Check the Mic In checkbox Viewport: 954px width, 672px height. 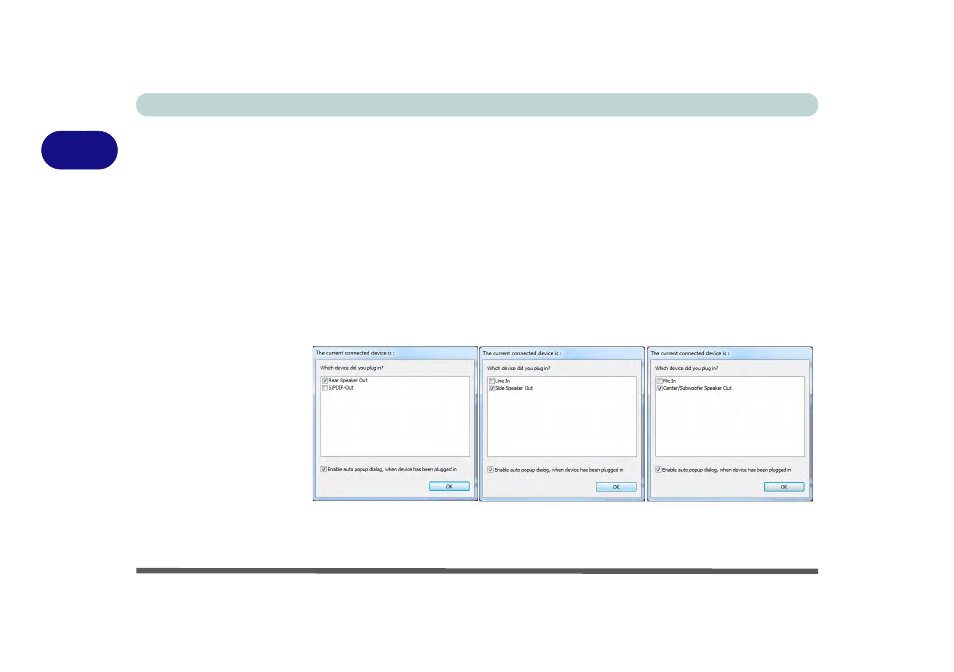click(660, 381)
